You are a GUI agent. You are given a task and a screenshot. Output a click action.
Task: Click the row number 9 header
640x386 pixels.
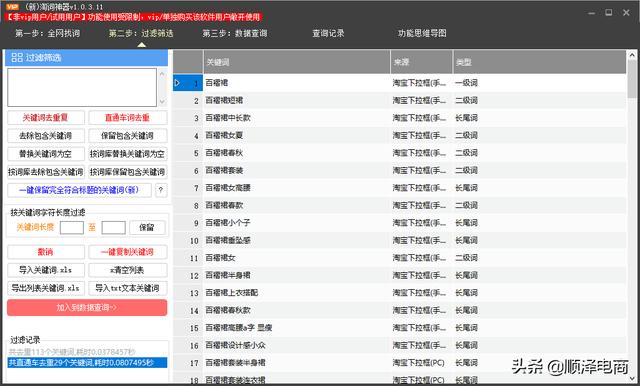[188, 223]
